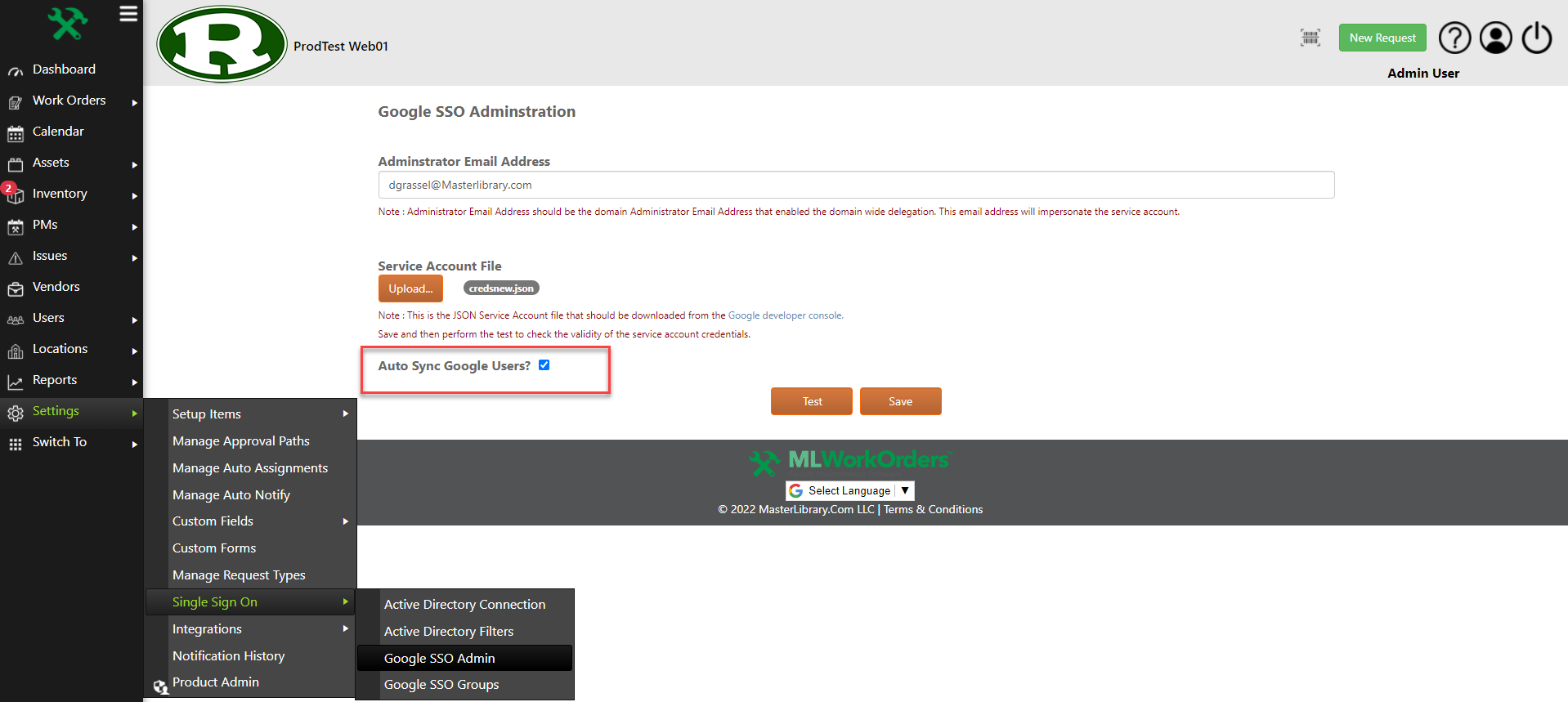1568x702 pixels.
Task: Select Single Sign On menu item
Action: pos(250,601)
